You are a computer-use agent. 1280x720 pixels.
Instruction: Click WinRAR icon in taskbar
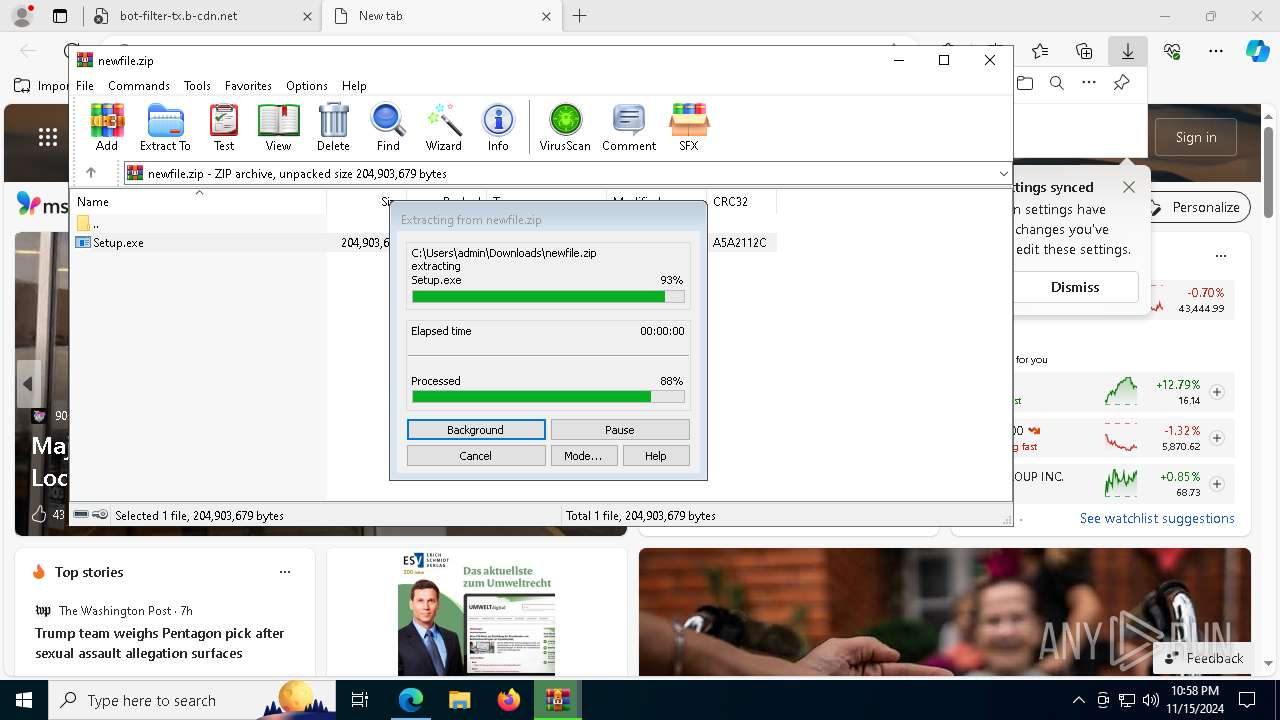tap(557, 700)
